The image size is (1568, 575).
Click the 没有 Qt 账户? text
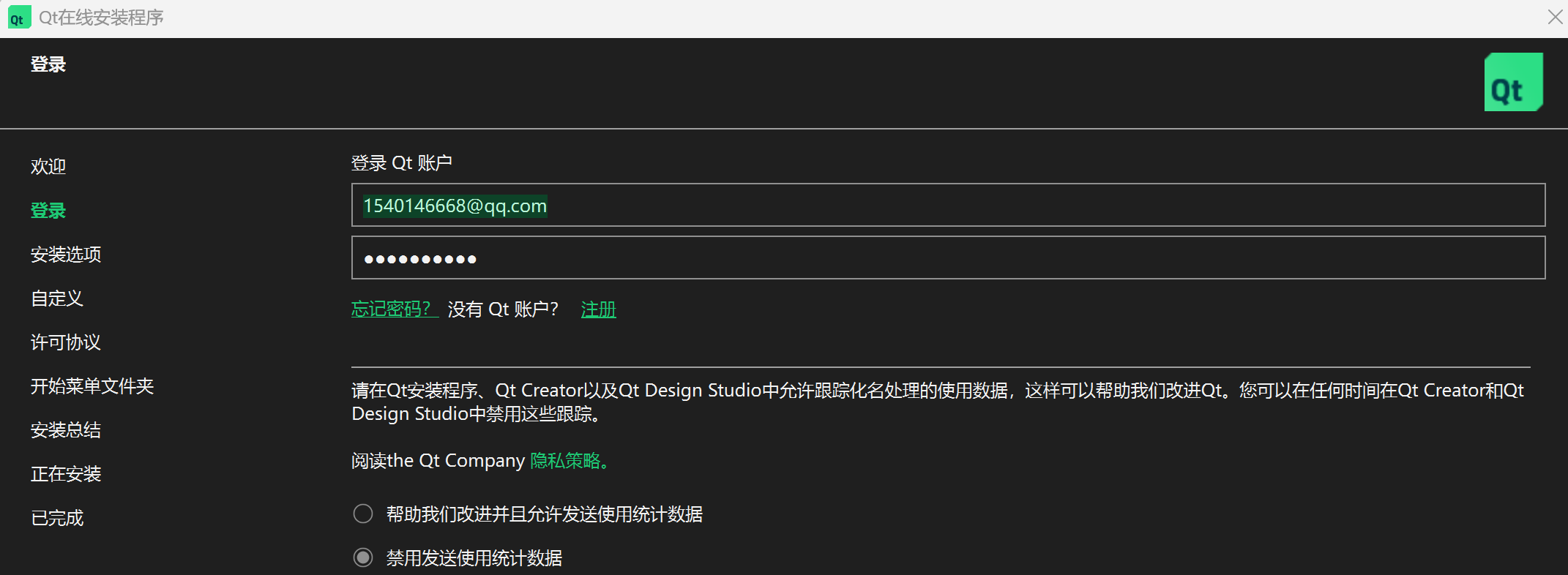[503, 309]
